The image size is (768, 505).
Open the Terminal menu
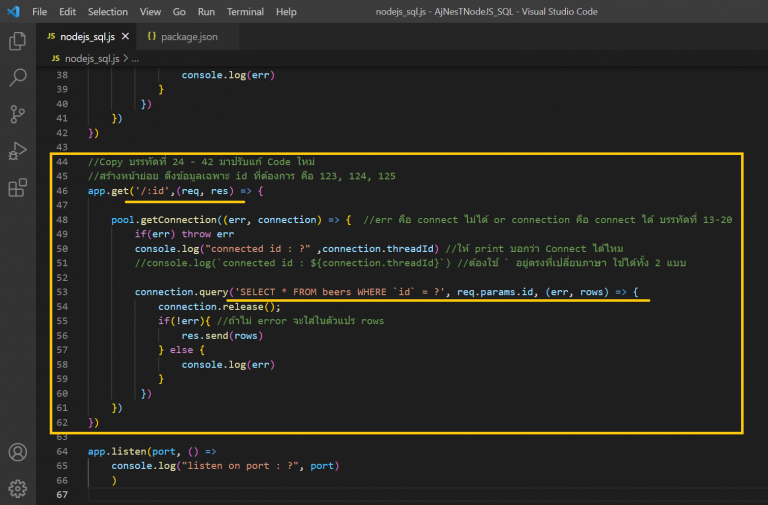[x=244, y=12]
